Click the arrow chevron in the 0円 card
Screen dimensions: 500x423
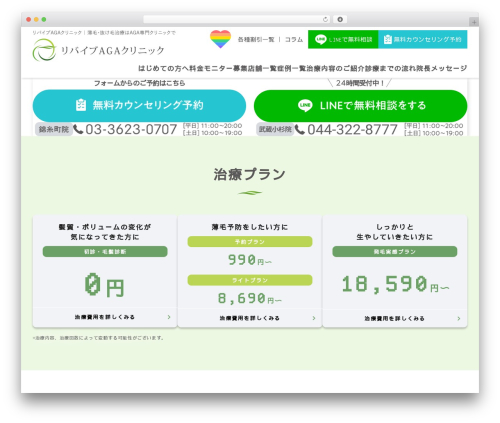(169, 317)
